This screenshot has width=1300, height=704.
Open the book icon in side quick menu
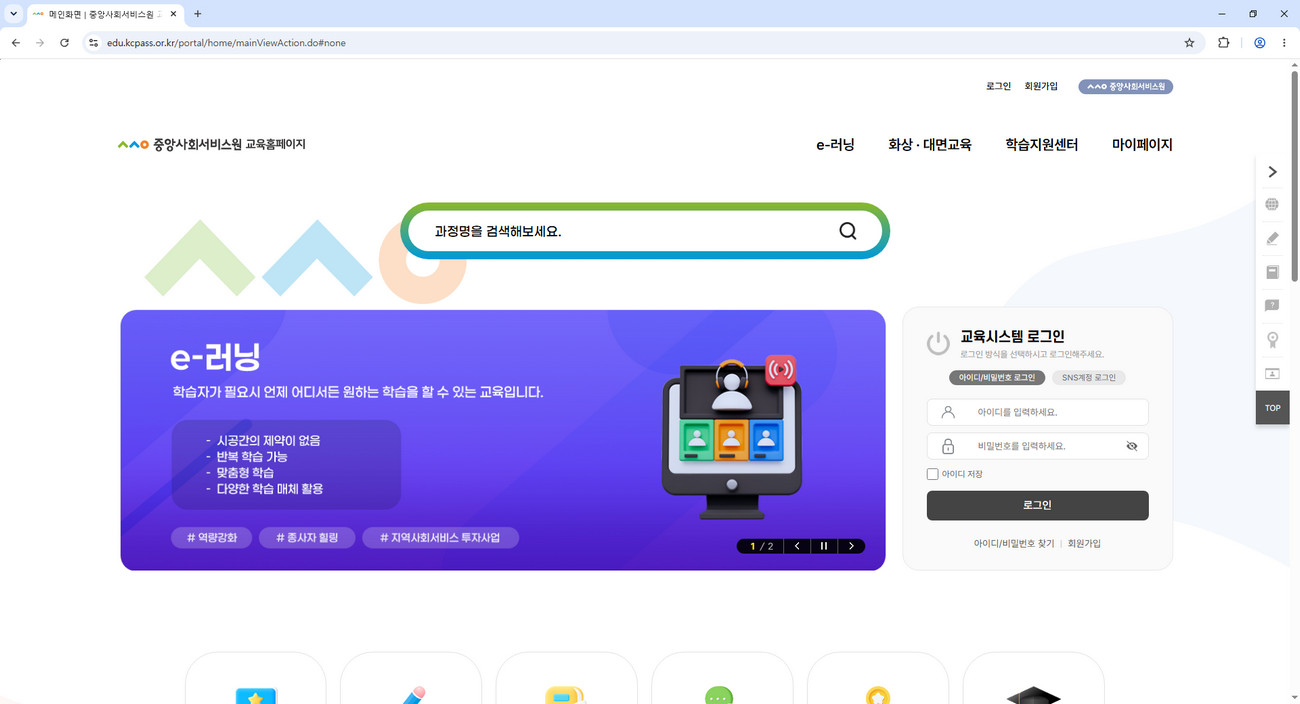coord(1272,272)
